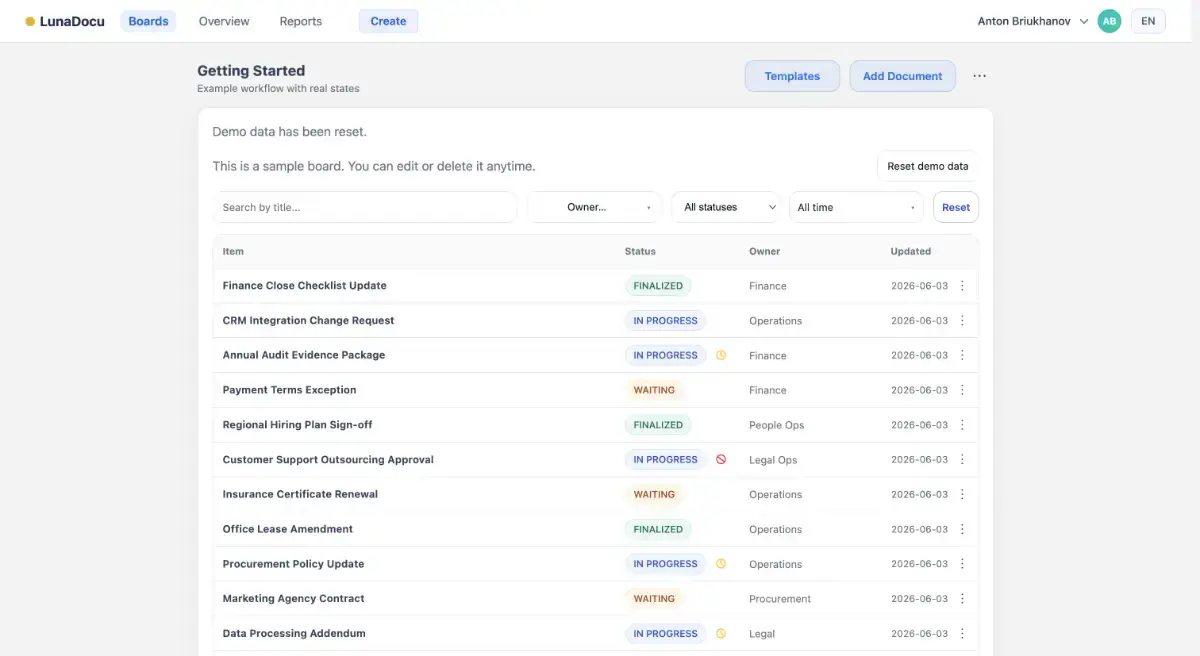Open board options three-dot menu
1200x656 pixels.
tap(979, 76)
